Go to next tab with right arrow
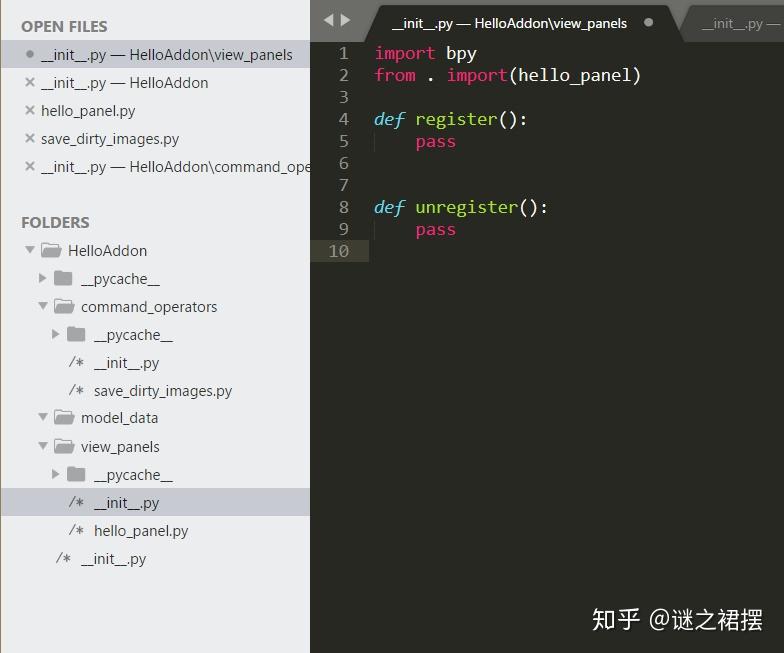The image size is (784, 653). coord(346,20)
